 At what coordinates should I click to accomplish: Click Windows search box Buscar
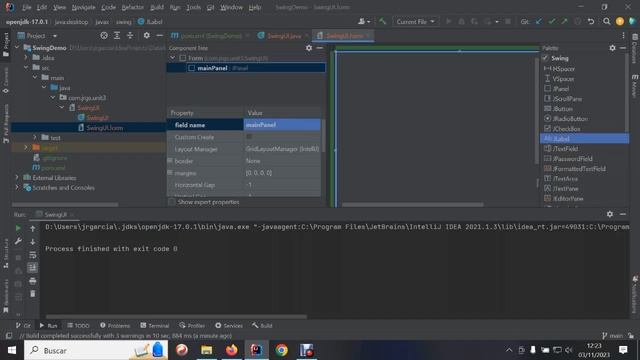pyautogui.click(x=96, y=350)
